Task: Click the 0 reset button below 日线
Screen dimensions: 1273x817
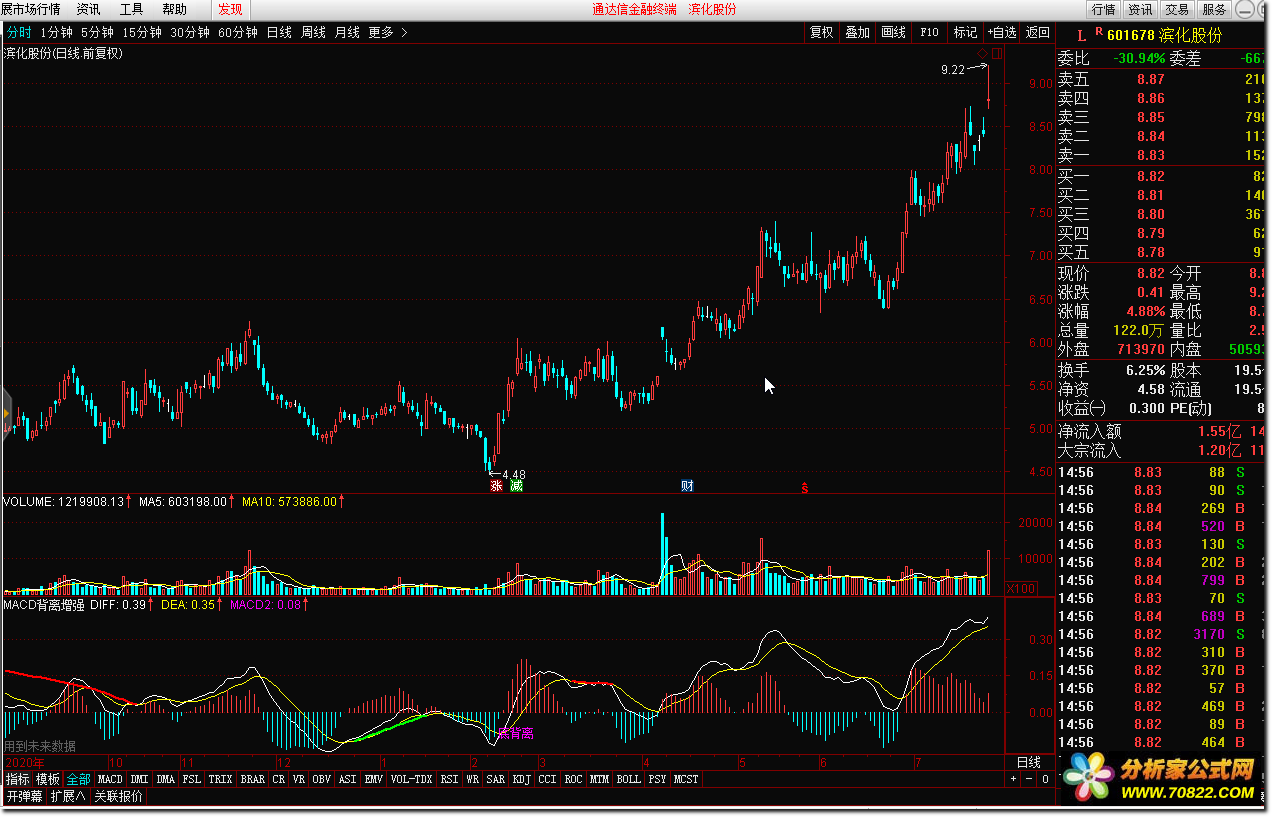Action: [1045, 779]
